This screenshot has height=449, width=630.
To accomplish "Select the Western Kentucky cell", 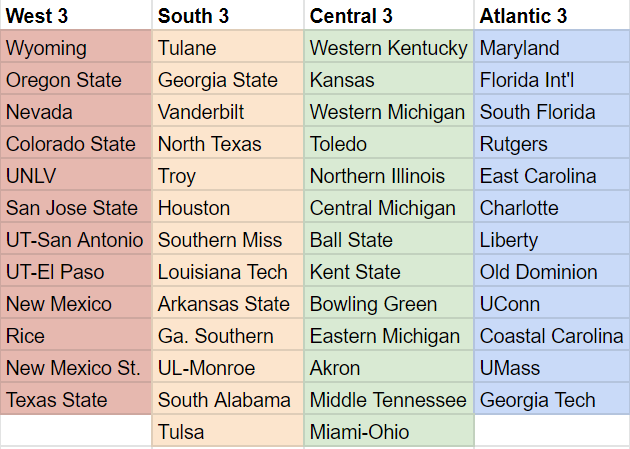I will (x=389, y=46).
